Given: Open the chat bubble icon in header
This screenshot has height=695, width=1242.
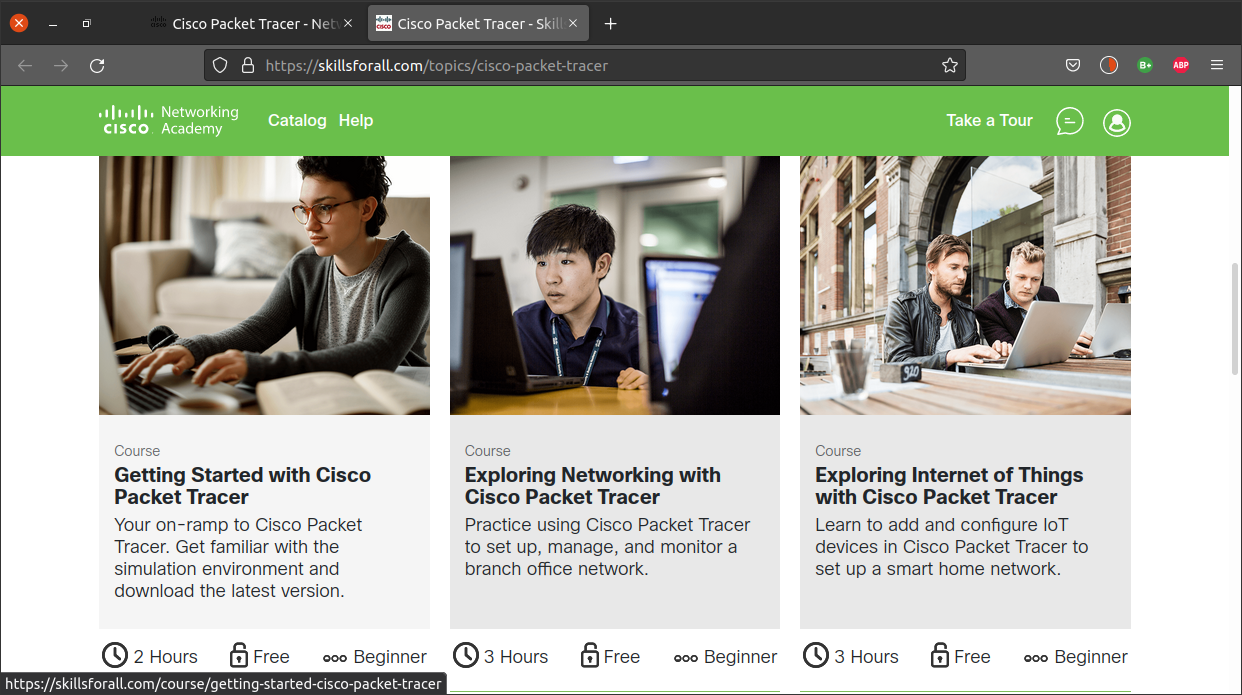Looking at the screenshot, I should point(1069,121).
